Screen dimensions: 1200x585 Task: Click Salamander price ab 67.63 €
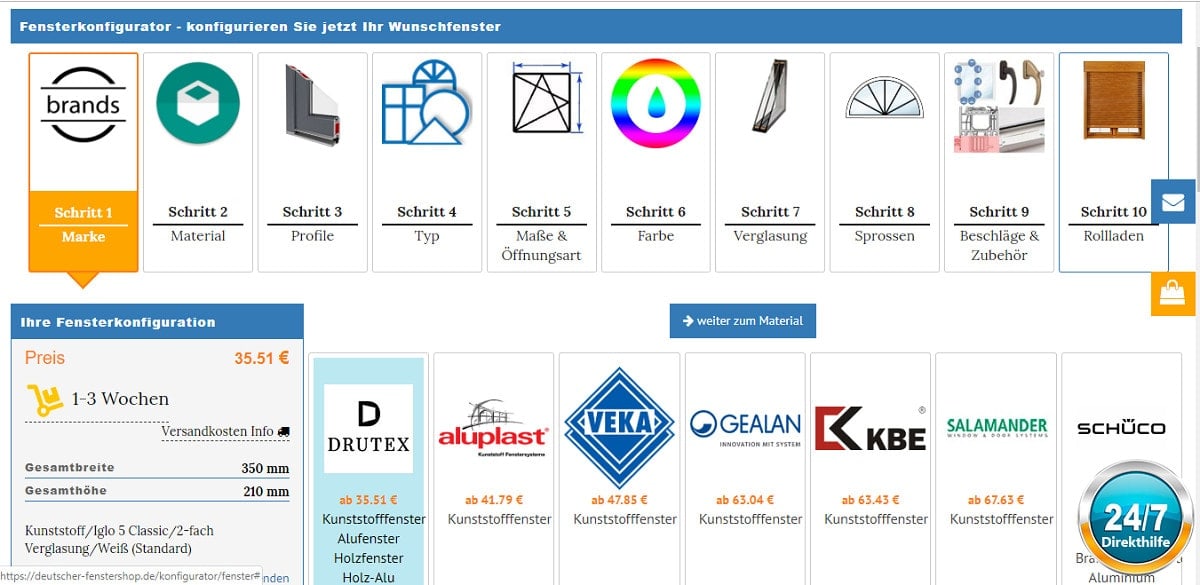pos(996,500)
